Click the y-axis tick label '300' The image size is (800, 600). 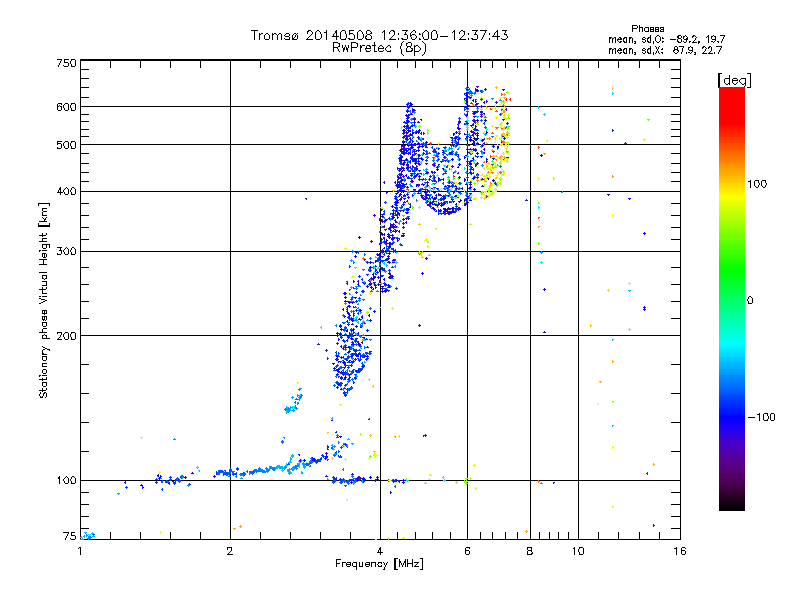tap(67, 252)
